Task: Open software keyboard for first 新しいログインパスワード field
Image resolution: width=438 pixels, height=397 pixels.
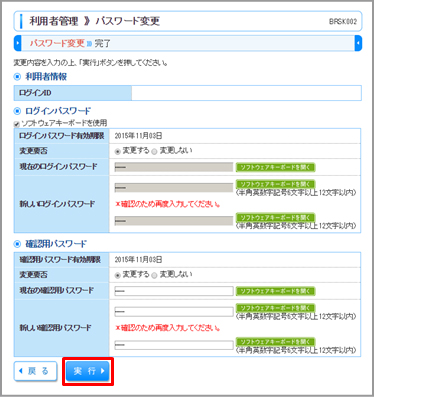Action: [x=275, y=184]
